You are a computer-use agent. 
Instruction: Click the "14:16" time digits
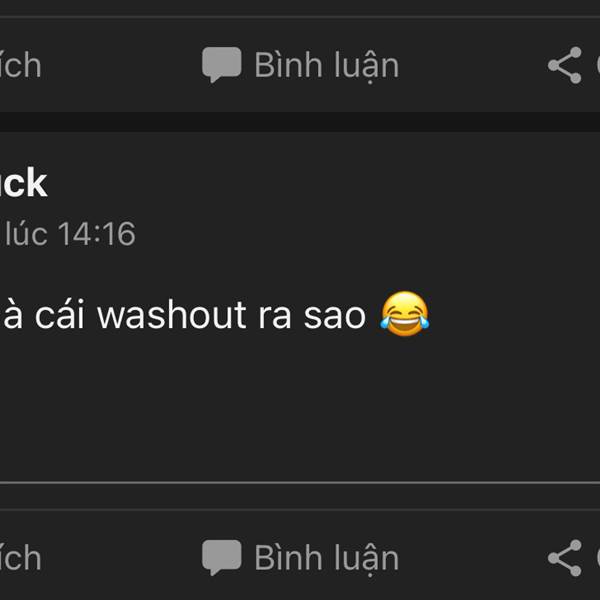coord(97,233)
